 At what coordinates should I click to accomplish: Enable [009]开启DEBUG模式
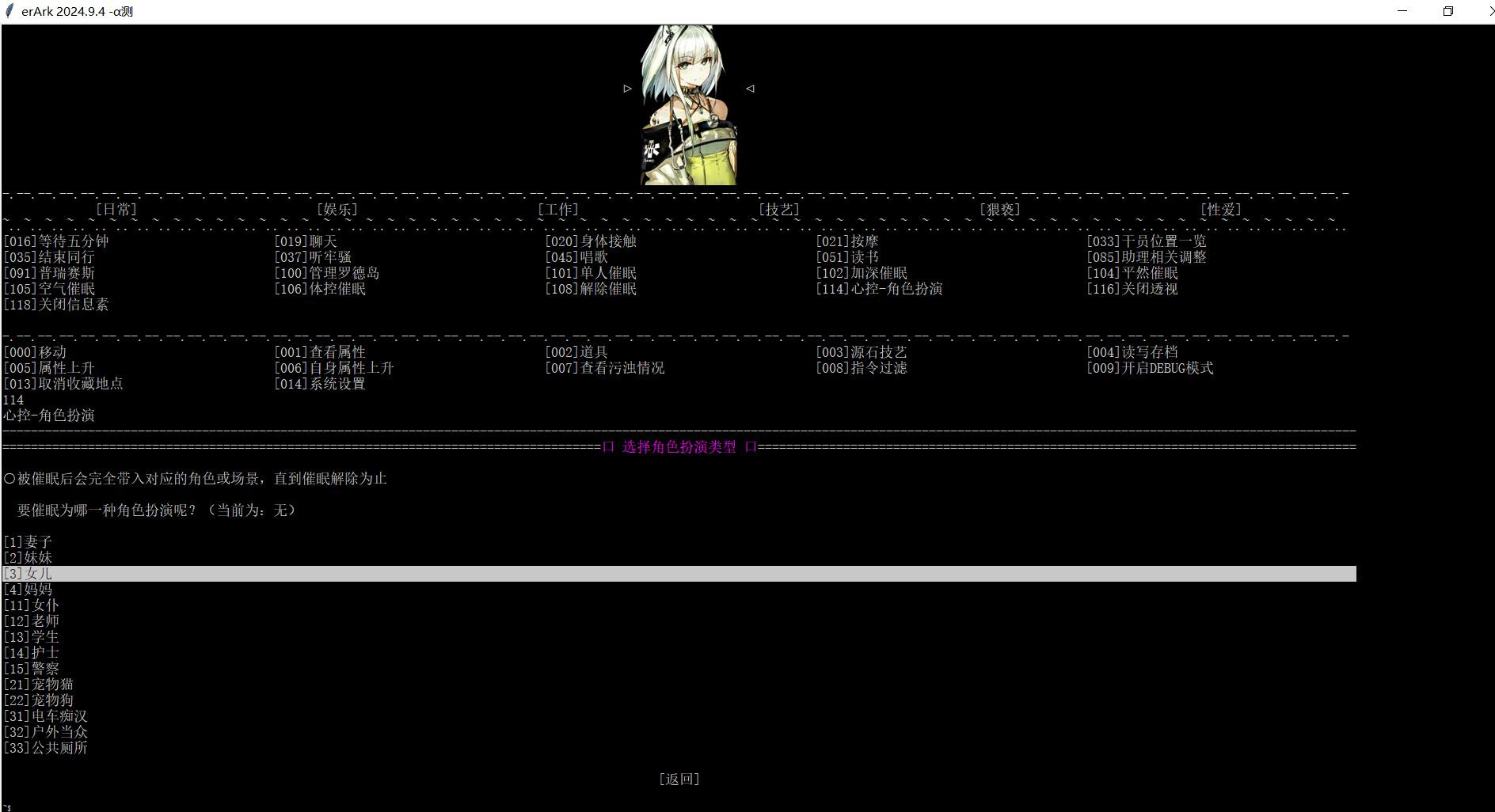tap(1150, 368)
